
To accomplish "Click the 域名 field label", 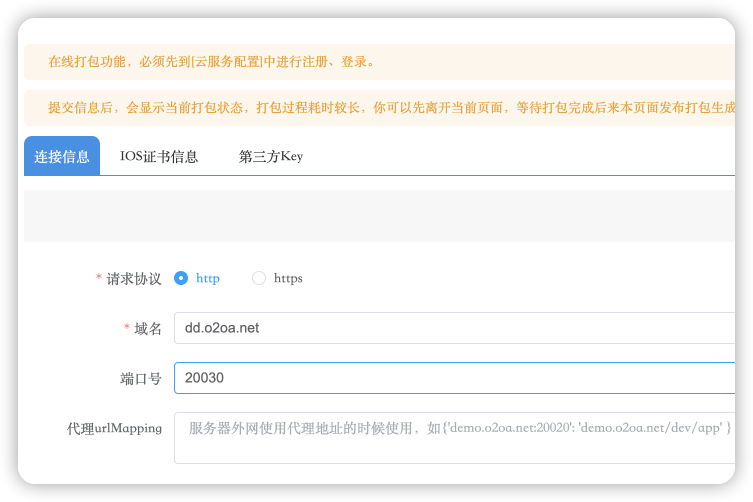I will (x=148, y=329).
